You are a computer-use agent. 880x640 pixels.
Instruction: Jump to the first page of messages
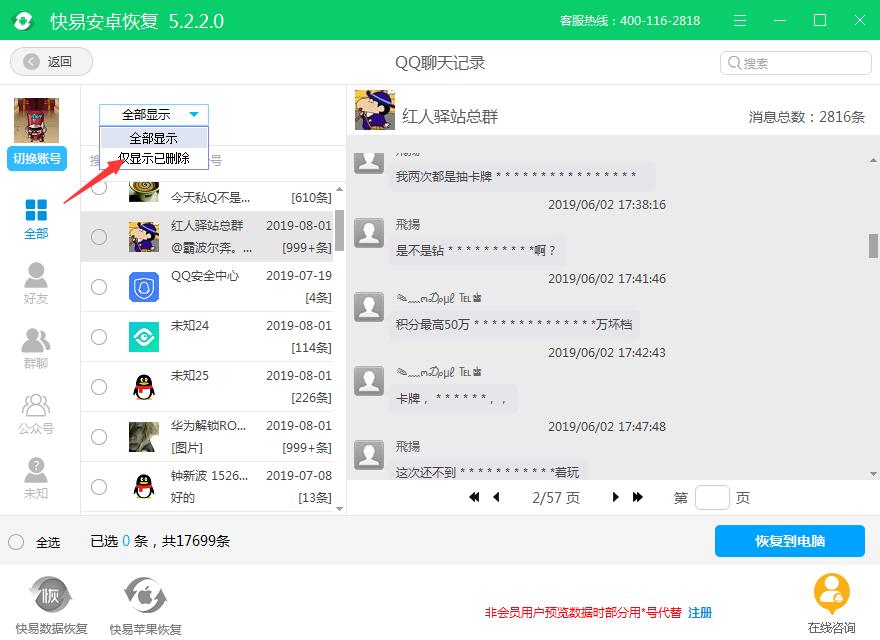click(x=475, y=497)
